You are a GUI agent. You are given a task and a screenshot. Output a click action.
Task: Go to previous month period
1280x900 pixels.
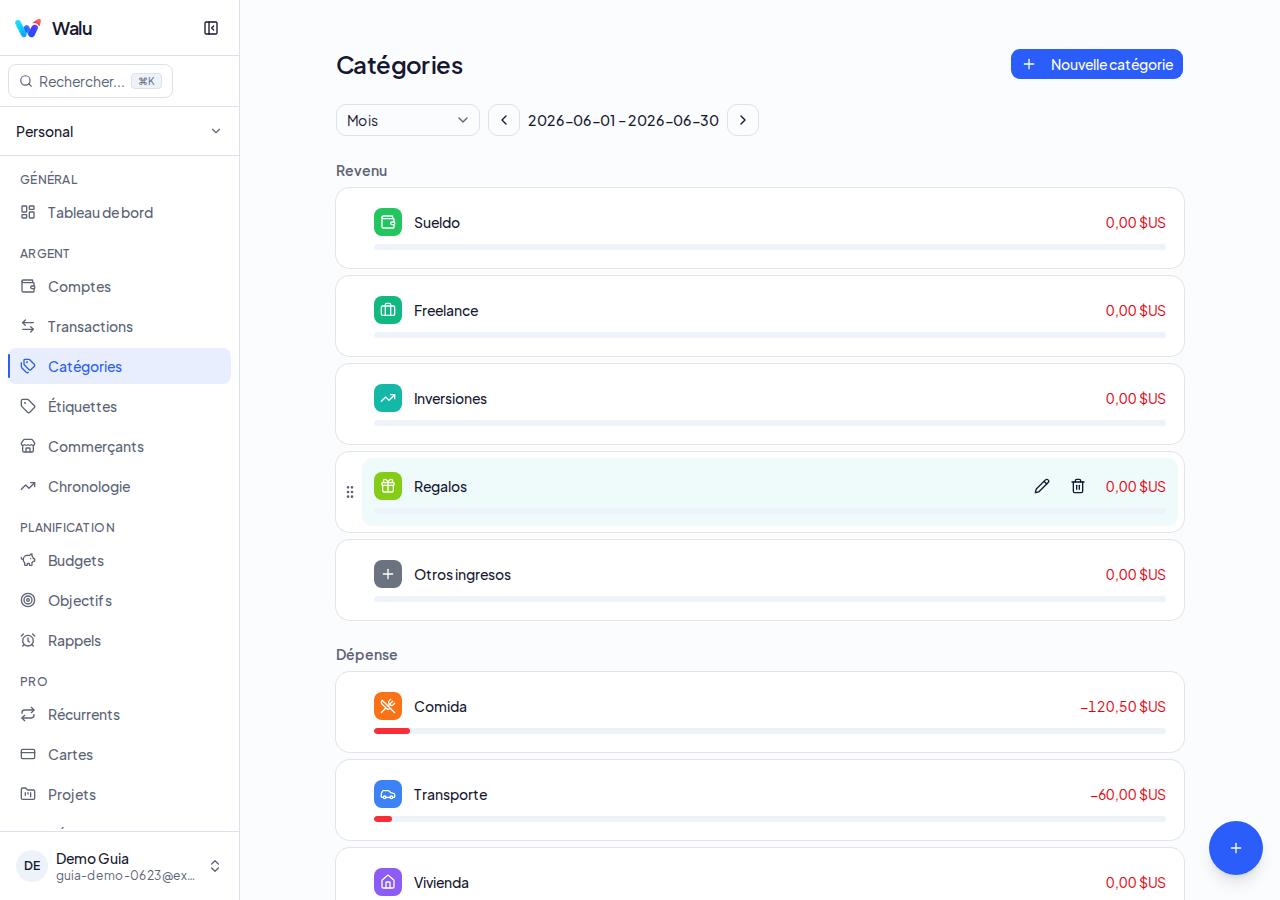pyautogui.click(x=504, y=120)
